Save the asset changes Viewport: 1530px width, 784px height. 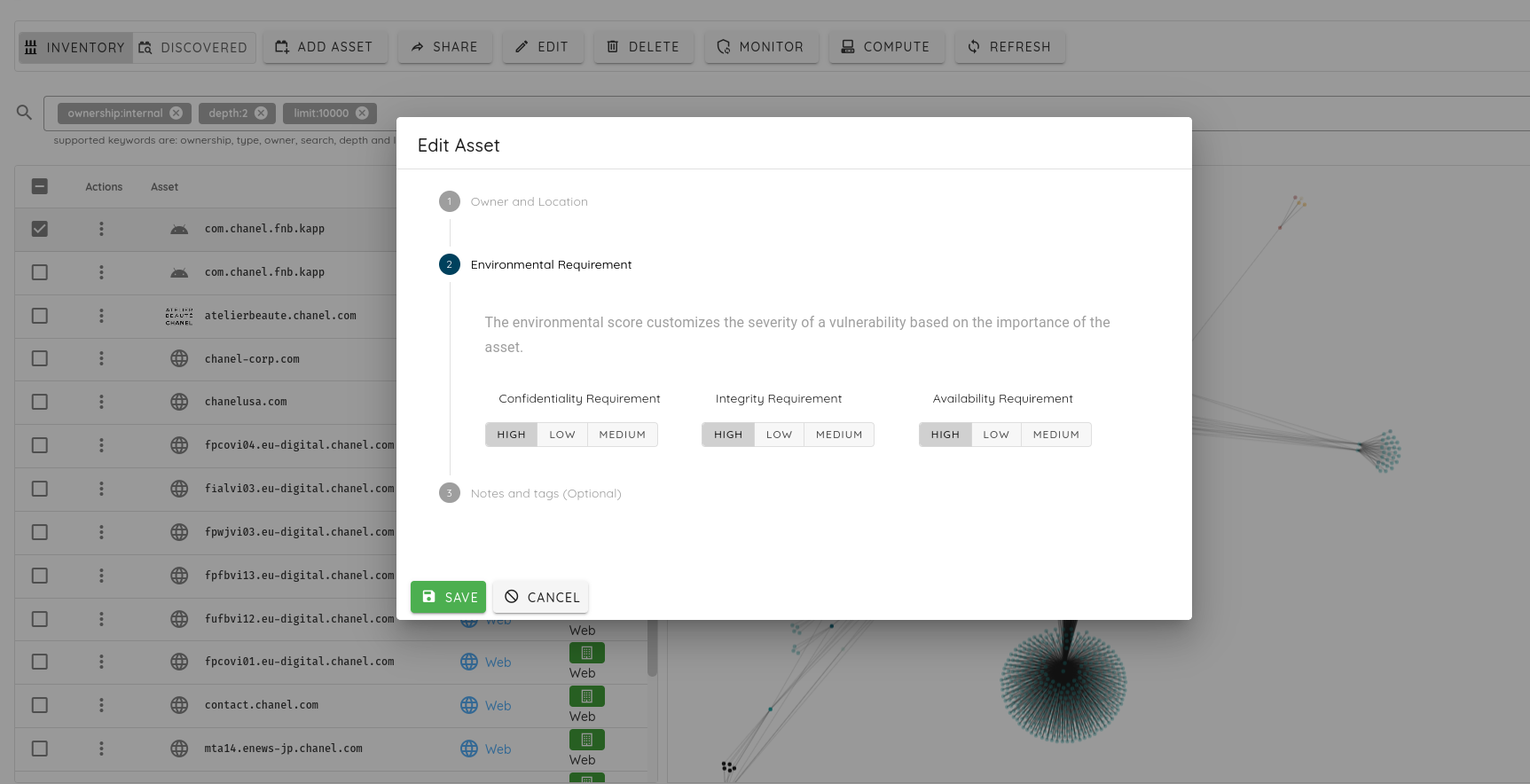tap(448, 597)
